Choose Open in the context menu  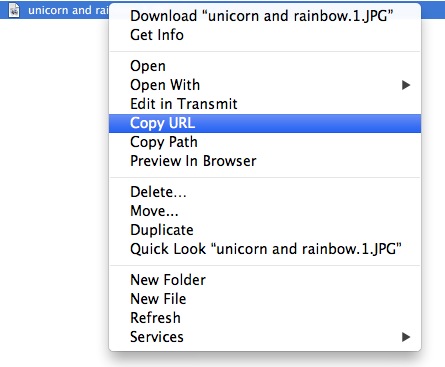265,66
